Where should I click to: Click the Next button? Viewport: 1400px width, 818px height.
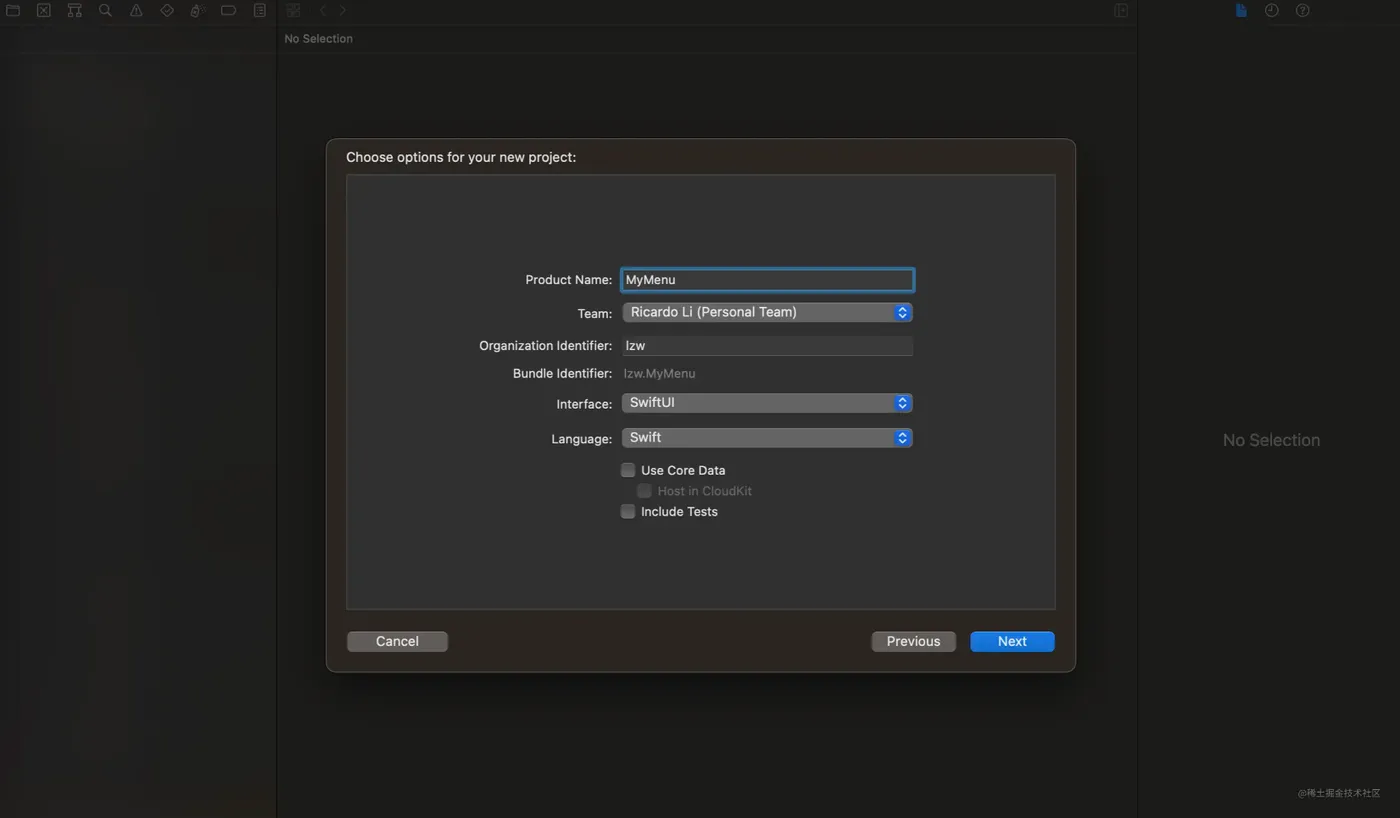point(1012,641)
